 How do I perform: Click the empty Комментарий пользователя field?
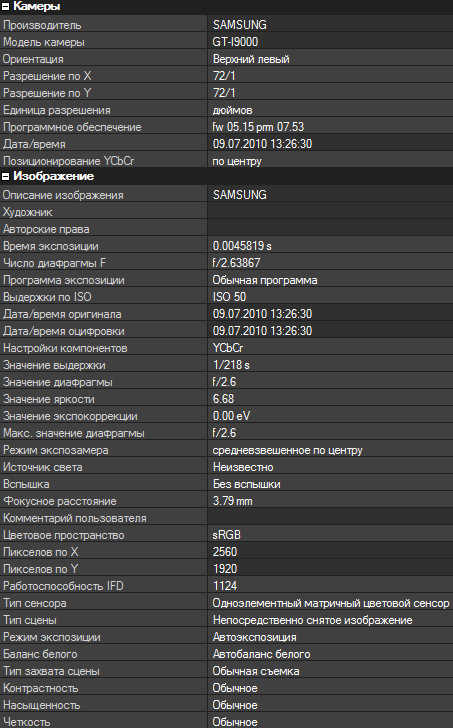click(330, 518)
